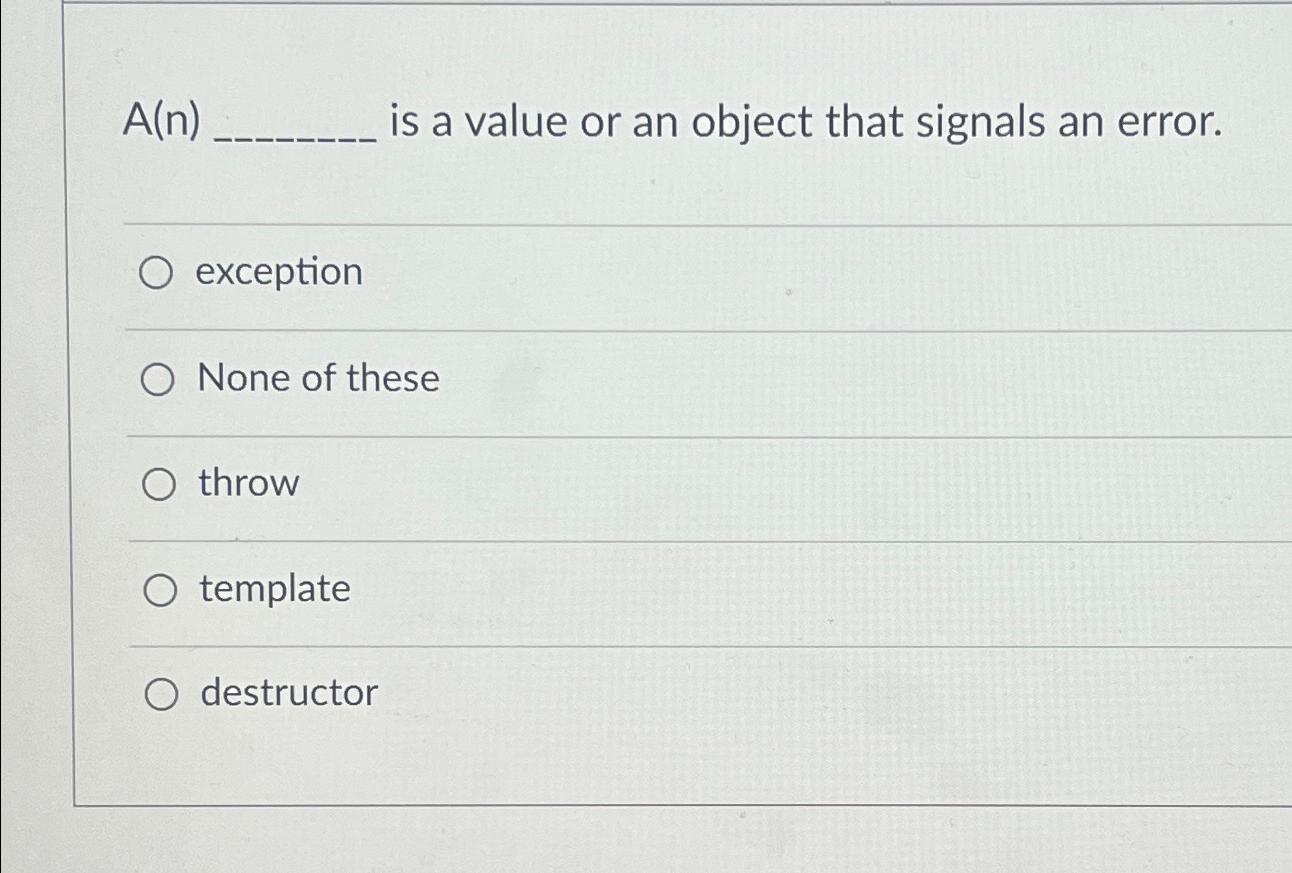Screen dimensions: 1292x873
Task: Click the "throw" answer text label
Action: 247,483
